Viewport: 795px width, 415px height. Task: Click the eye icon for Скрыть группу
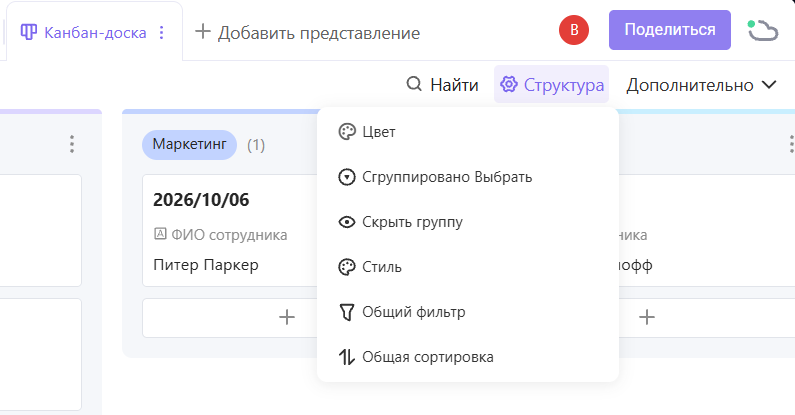pos(347,222)
